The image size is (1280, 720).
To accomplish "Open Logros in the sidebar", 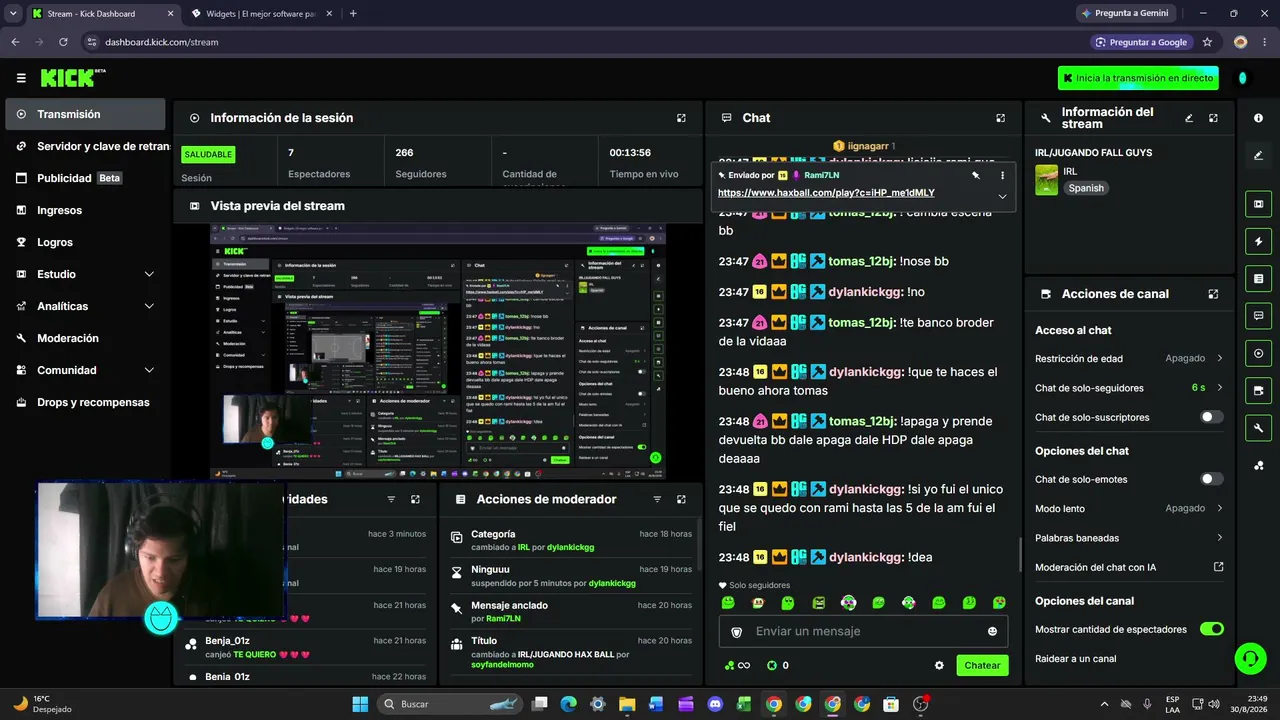I will coord(85,242).
